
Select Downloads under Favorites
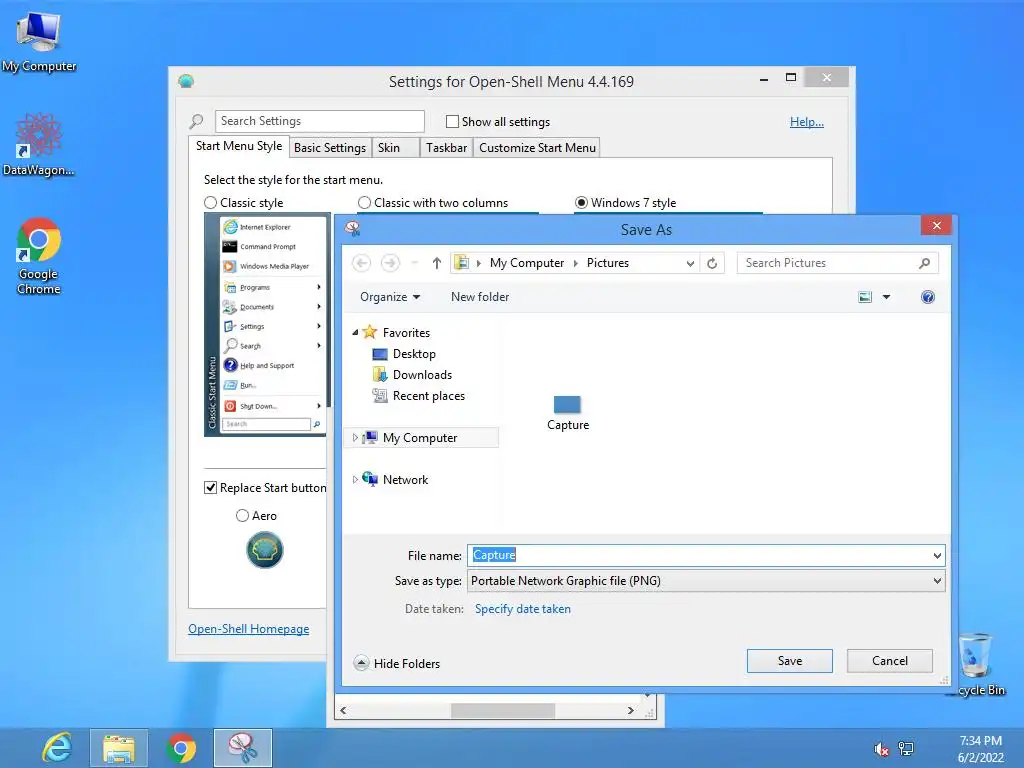422,375
